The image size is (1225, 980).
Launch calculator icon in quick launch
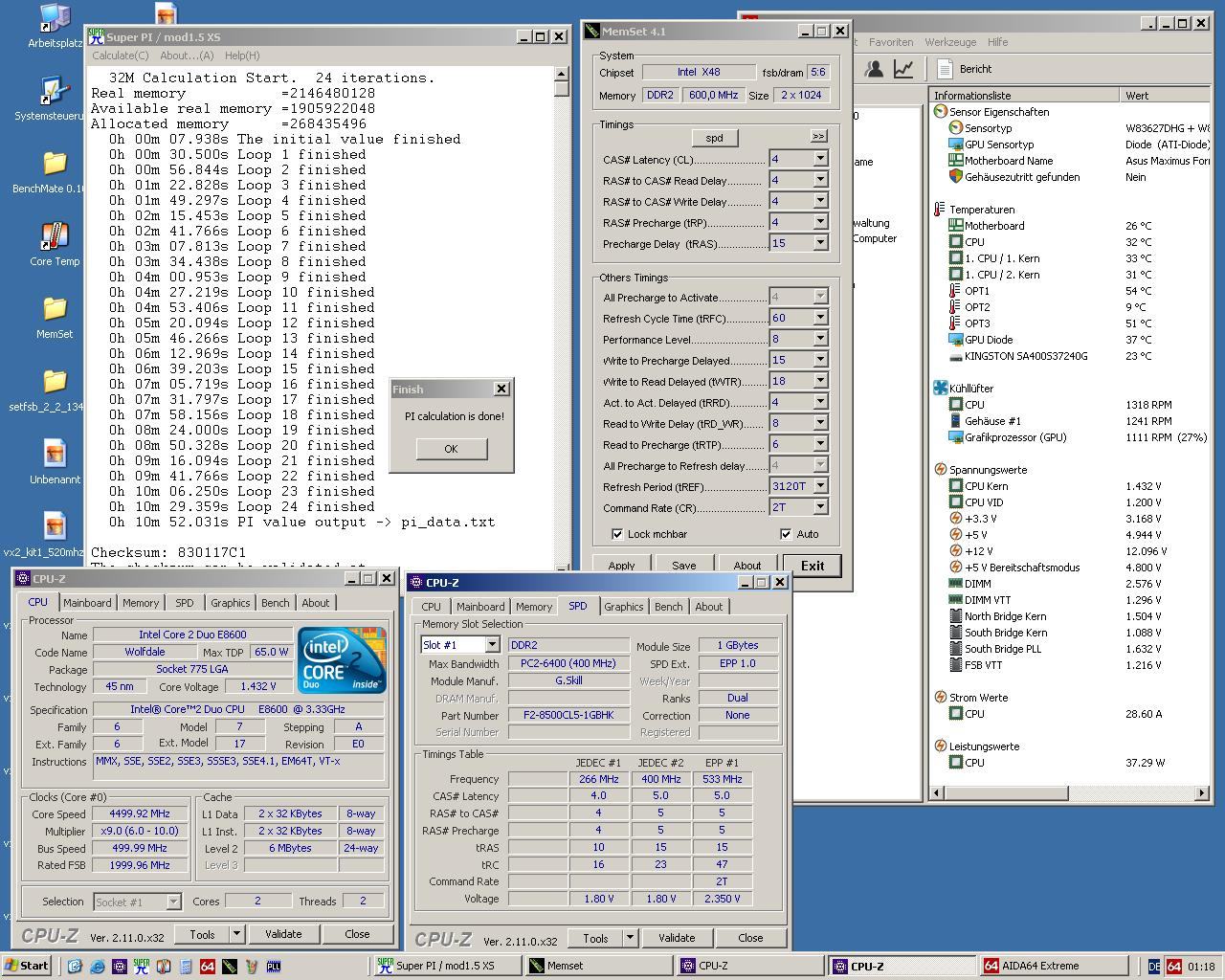(185, 967)
